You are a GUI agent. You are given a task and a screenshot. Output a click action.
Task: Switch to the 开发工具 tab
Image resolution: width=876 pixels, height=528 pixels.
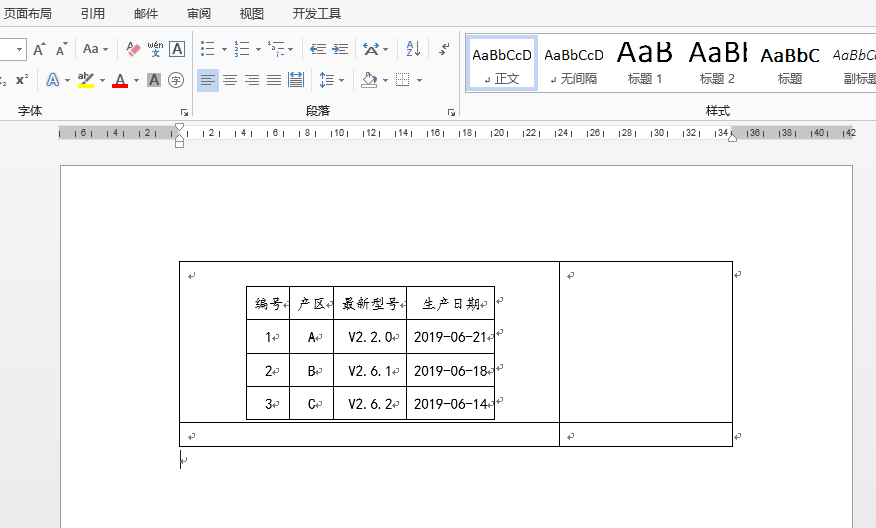point(317,13)
